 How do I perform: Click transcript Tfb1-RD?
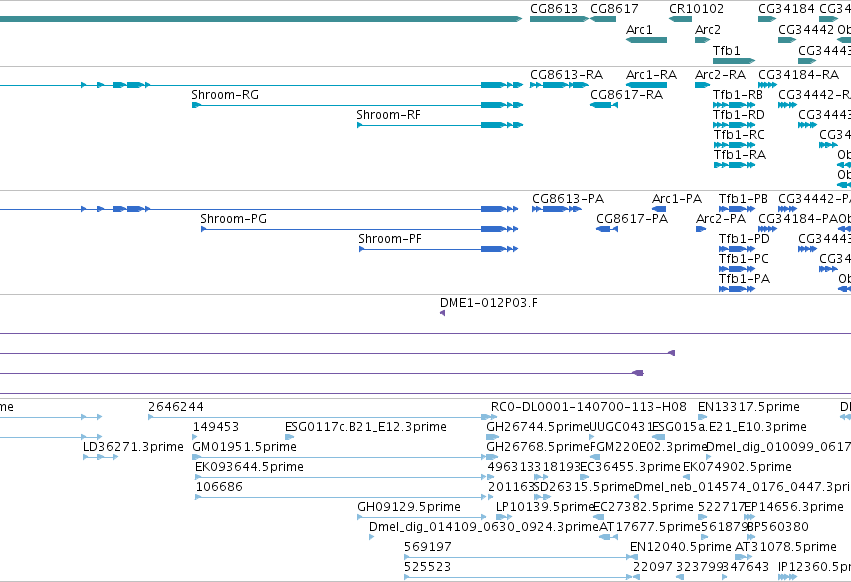click(x=734, y=125)
